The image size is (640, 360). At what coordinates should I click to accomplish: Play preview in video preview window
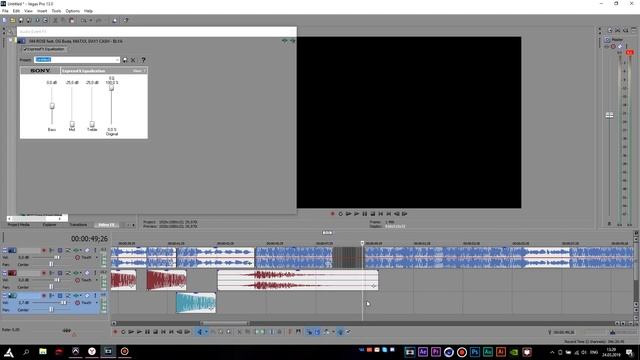pyautogui.click(x=356, y=213)
